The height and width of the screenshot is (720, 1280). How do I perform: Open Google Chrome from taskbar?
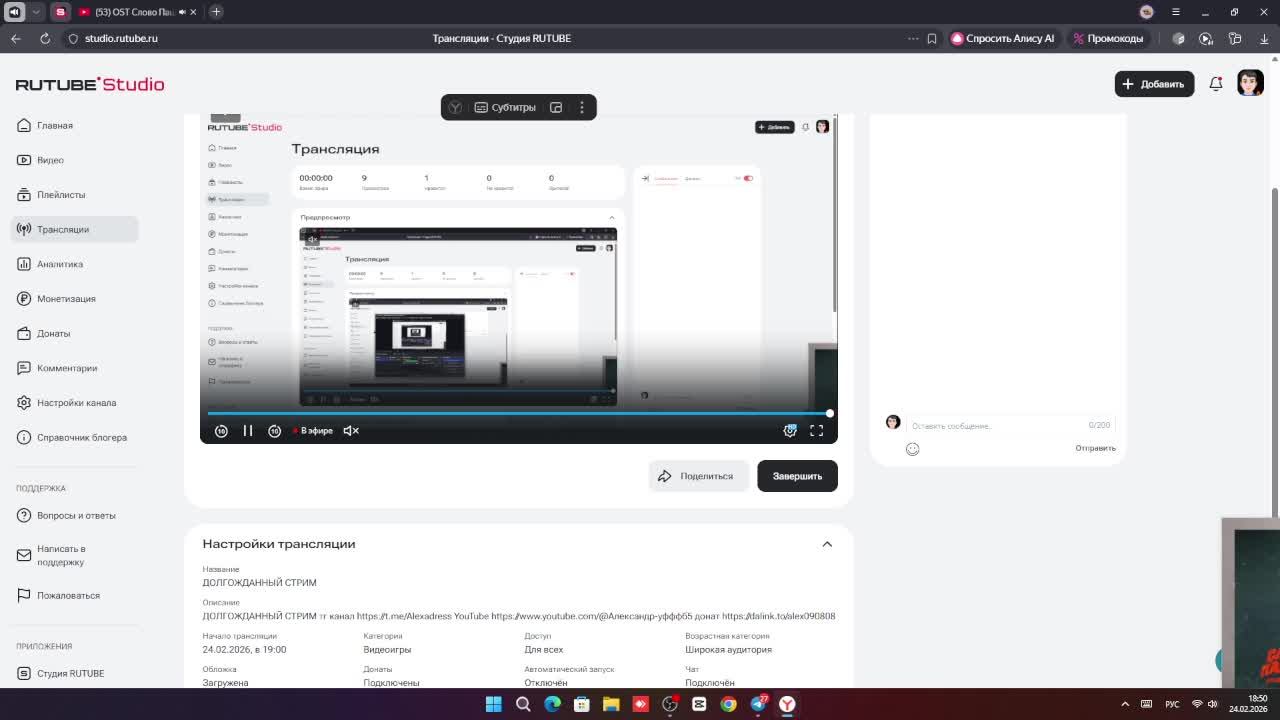(728, 704)
